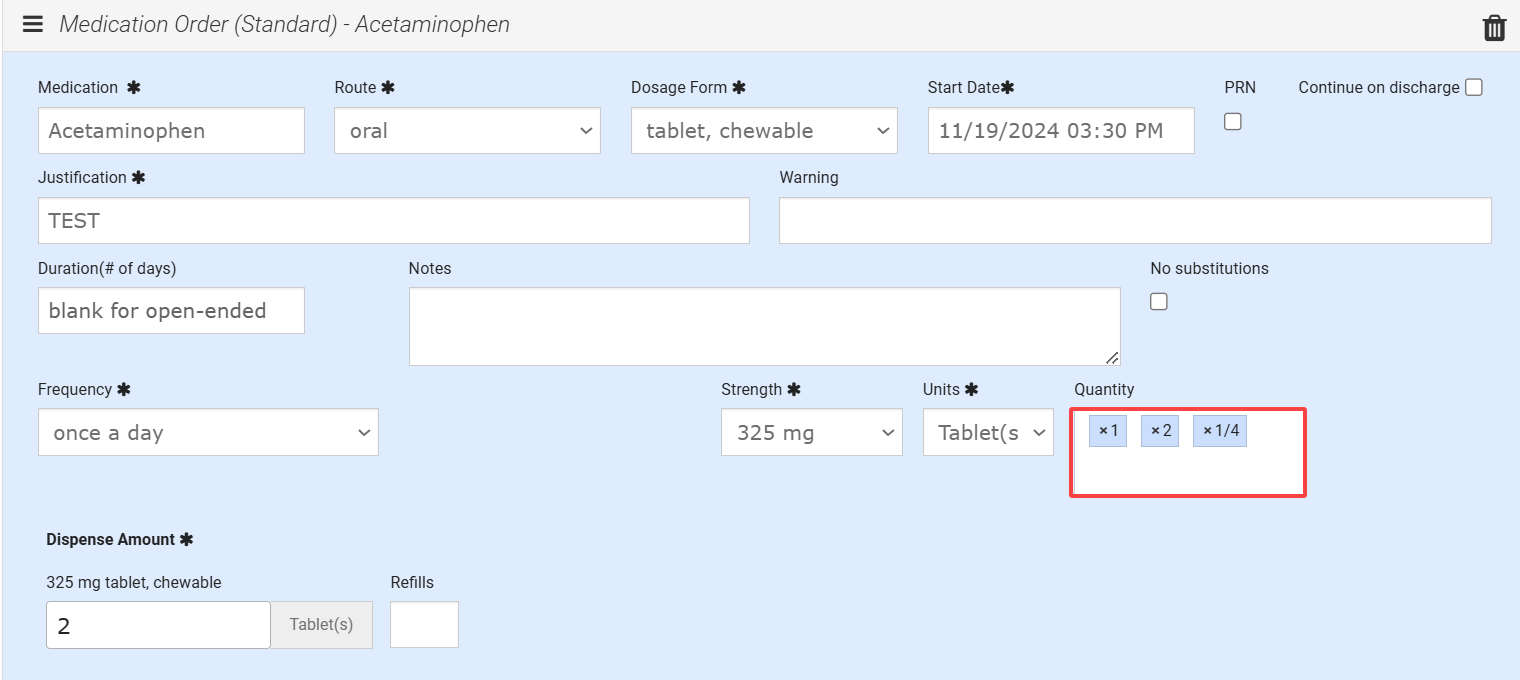
Task: Select the Duration days field
Action: (x=171, y=311)
